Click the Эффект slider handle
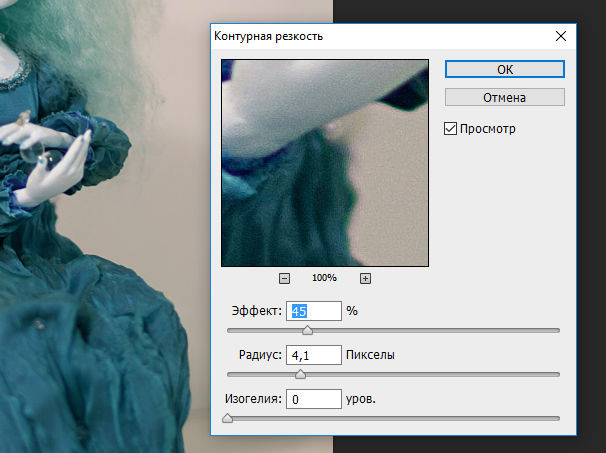 click(308, 330)
